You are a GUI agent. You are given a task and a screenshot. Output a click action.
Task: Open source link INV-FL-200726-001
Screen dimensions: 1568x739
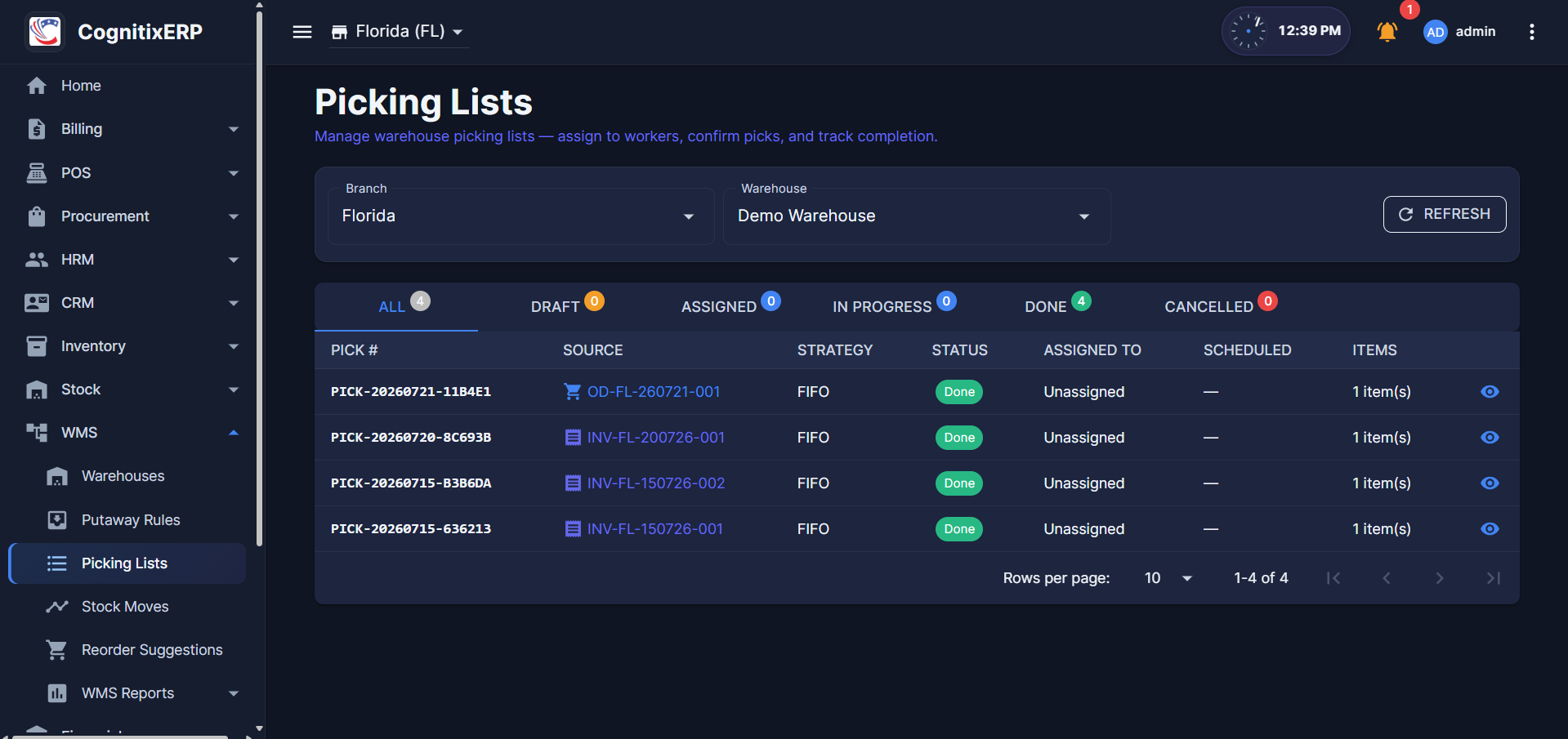(655, 438)
